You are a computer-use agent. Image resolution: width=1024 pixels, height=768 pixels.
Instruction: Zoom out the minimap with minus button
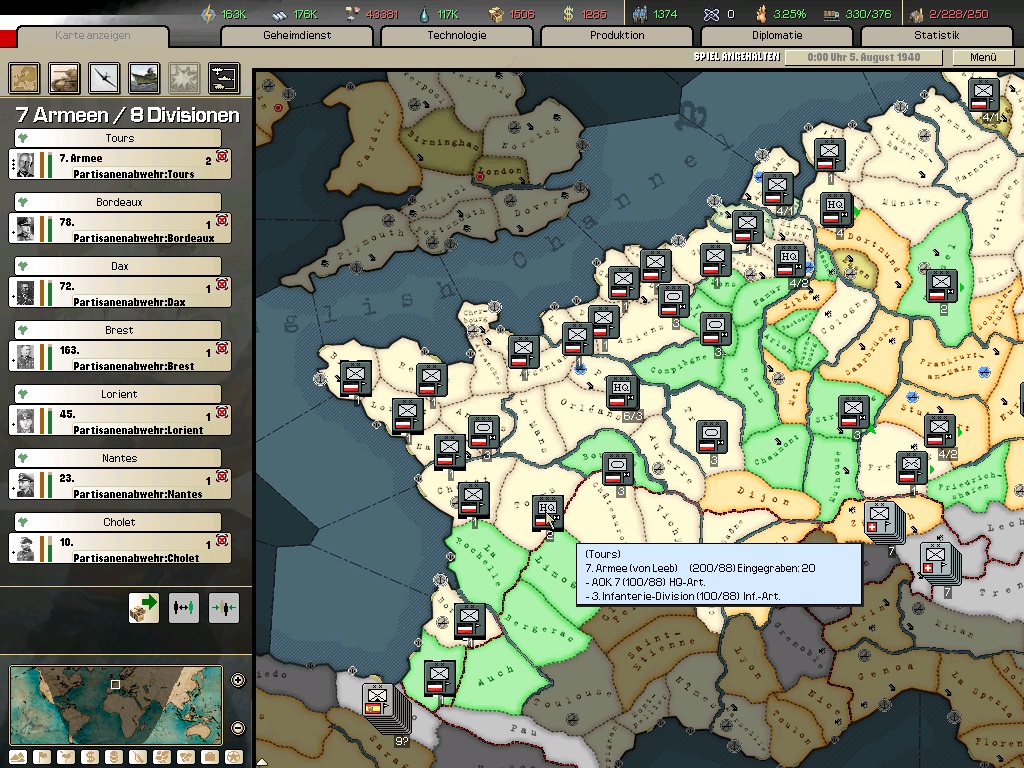[x=238, y=727]
